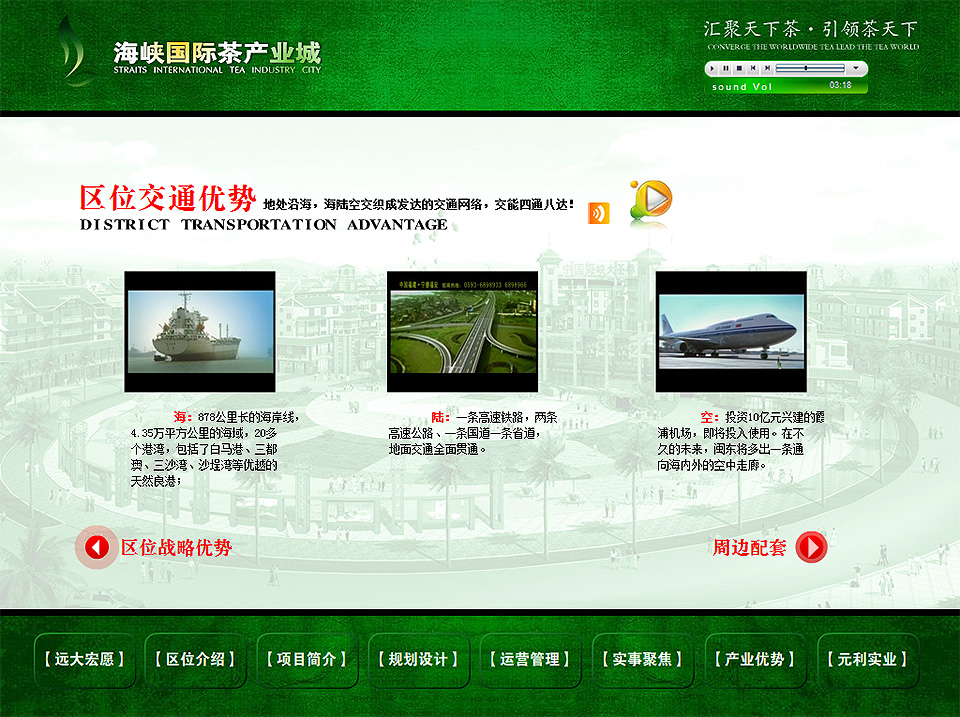Open the 区位介绍 menu item
This screenshot has width=960, height=717.
coord(196,660)
